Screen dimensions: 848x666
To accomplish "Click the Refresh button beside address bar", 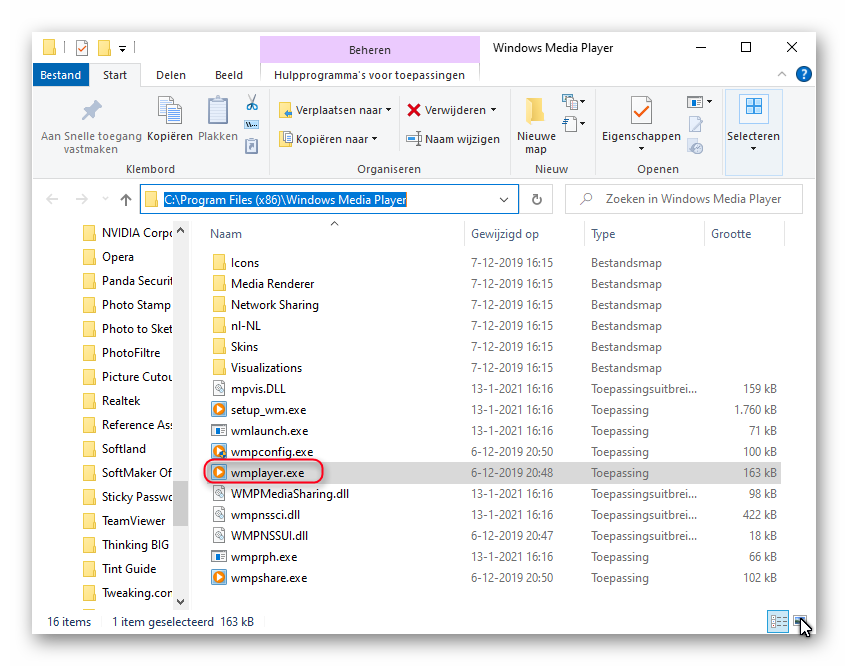I will tap(536, 200).
